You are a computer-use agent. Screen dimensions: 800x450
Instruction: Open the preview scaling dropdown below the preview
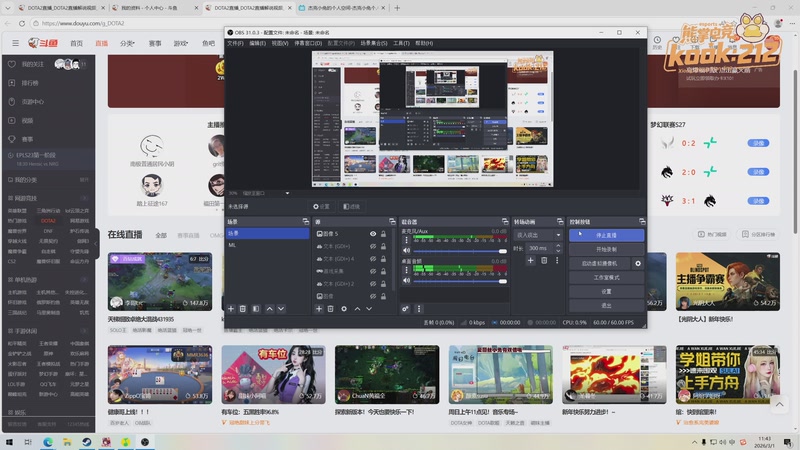click(287, 193)
